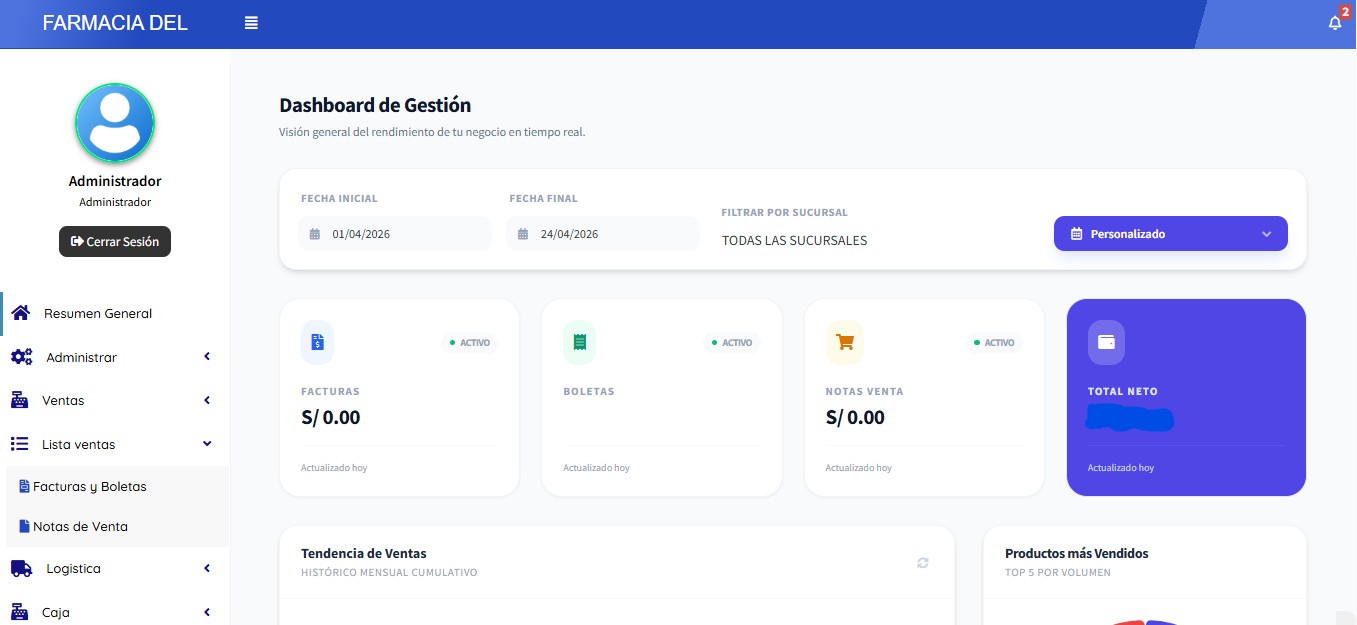The image size is (1357, 625).
Task: Click the gears icon beside Administrar
Action: pyautogui.click(x=21, y=357)
